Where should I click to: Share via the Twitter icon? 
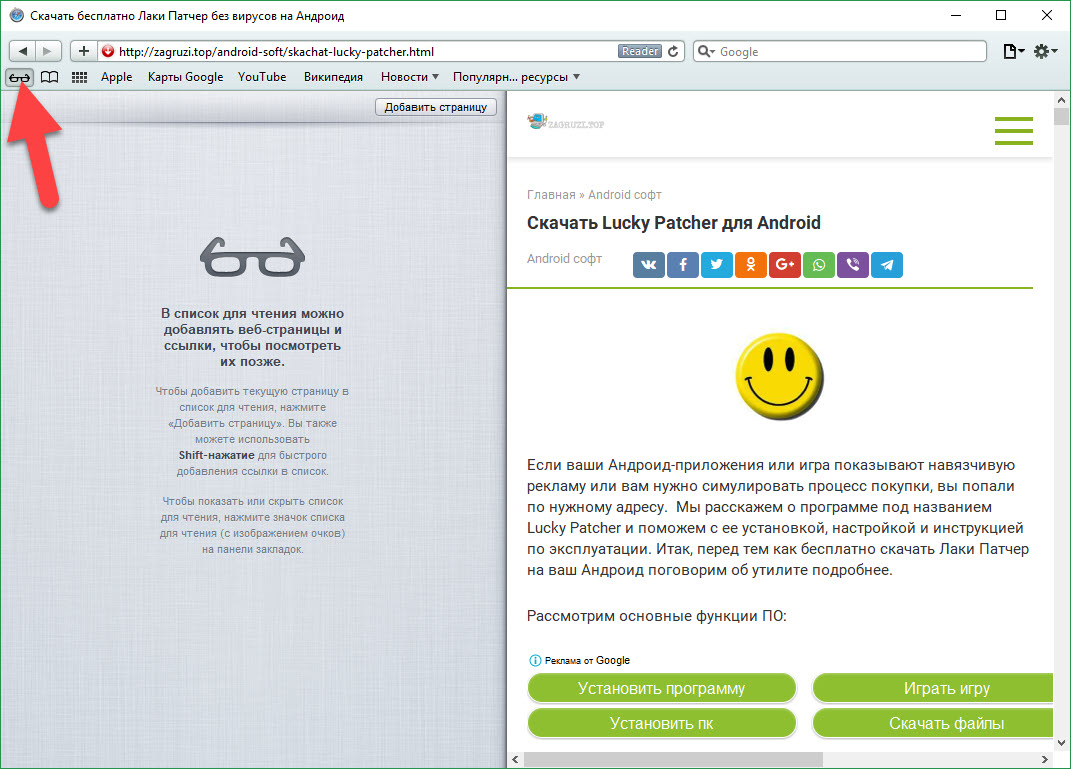[x=717, y=264]
